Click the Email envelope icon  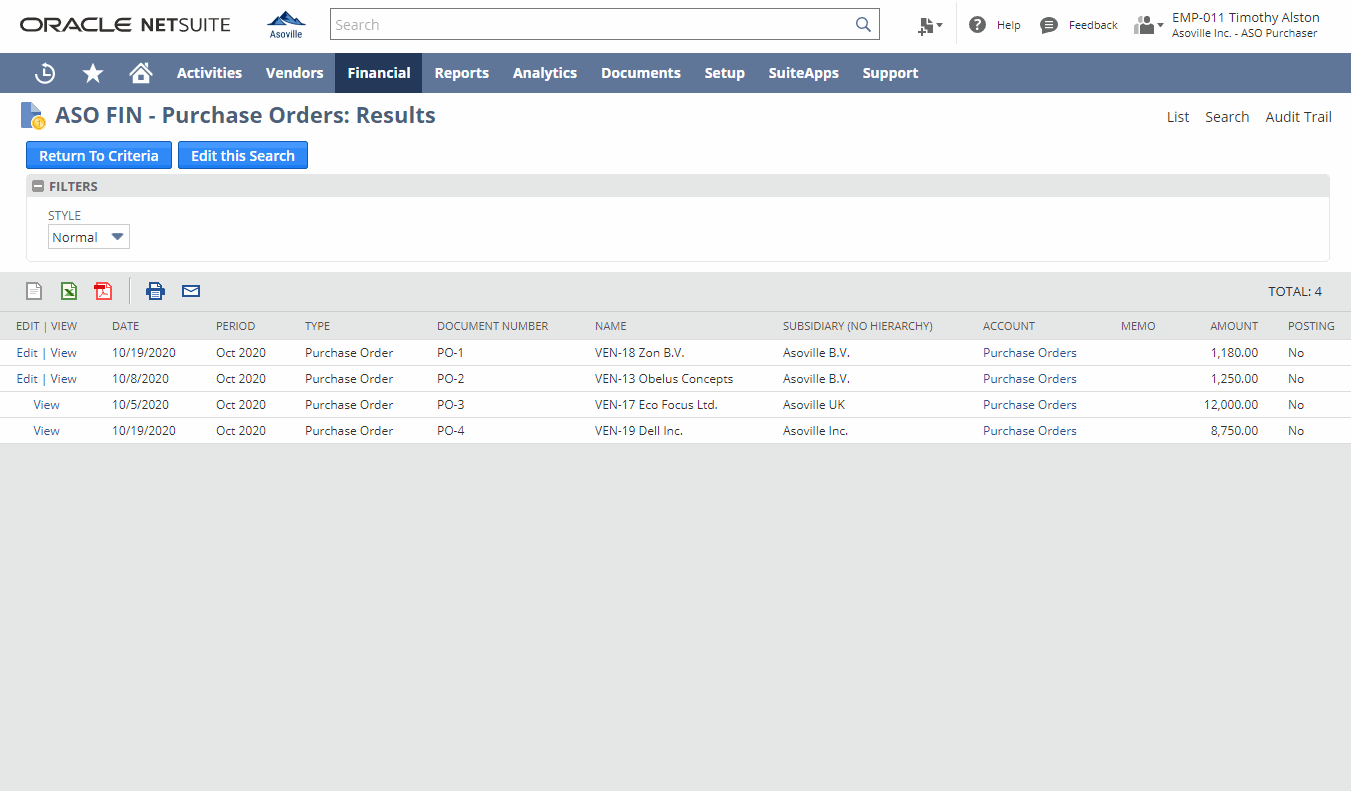pos(191,291)
